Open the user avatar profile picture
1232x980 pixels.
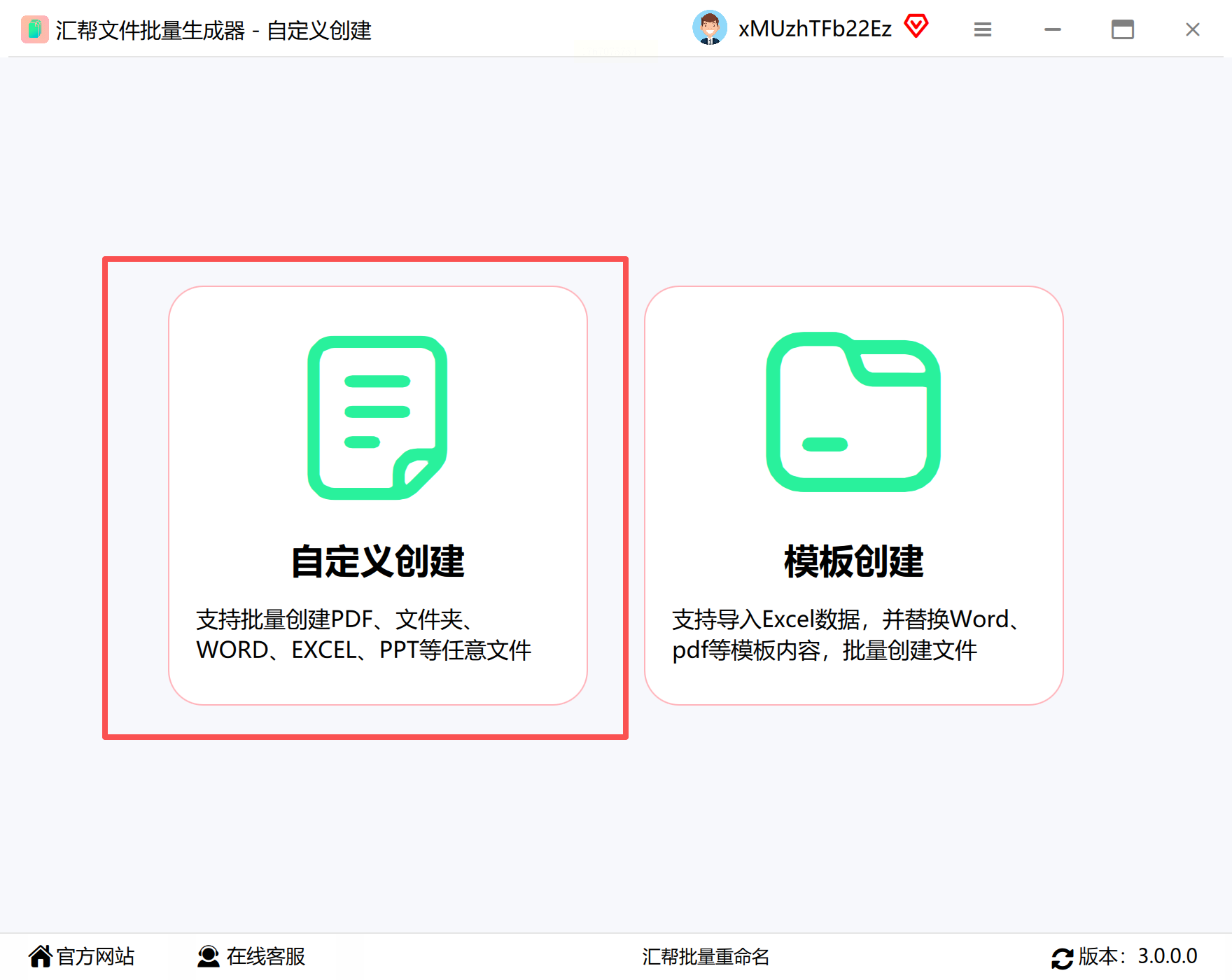(x=710, y=28)
